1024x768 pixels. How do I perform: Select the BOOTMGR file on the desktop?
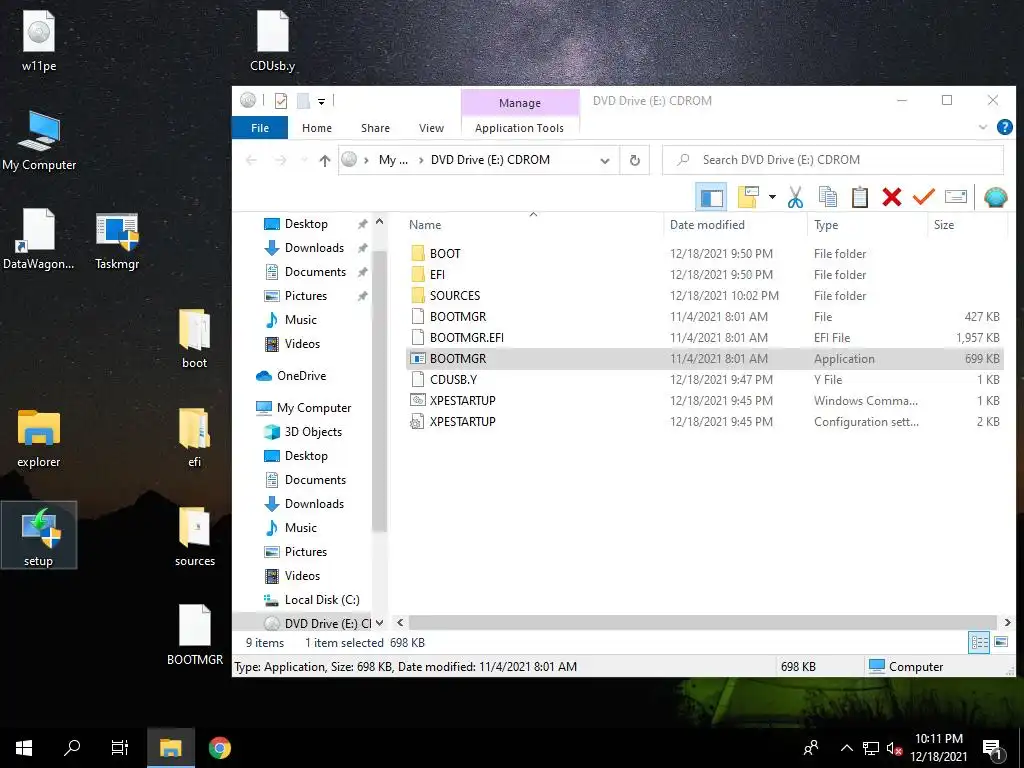195,635
